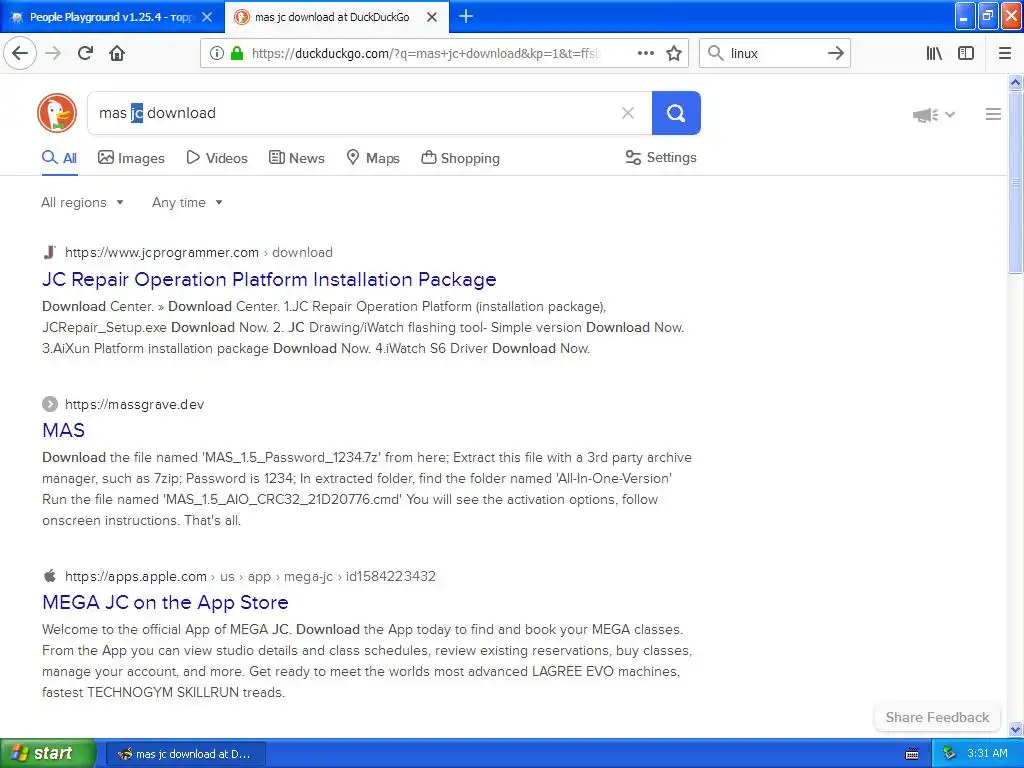Click the browser forward arrow

[53, 53]
